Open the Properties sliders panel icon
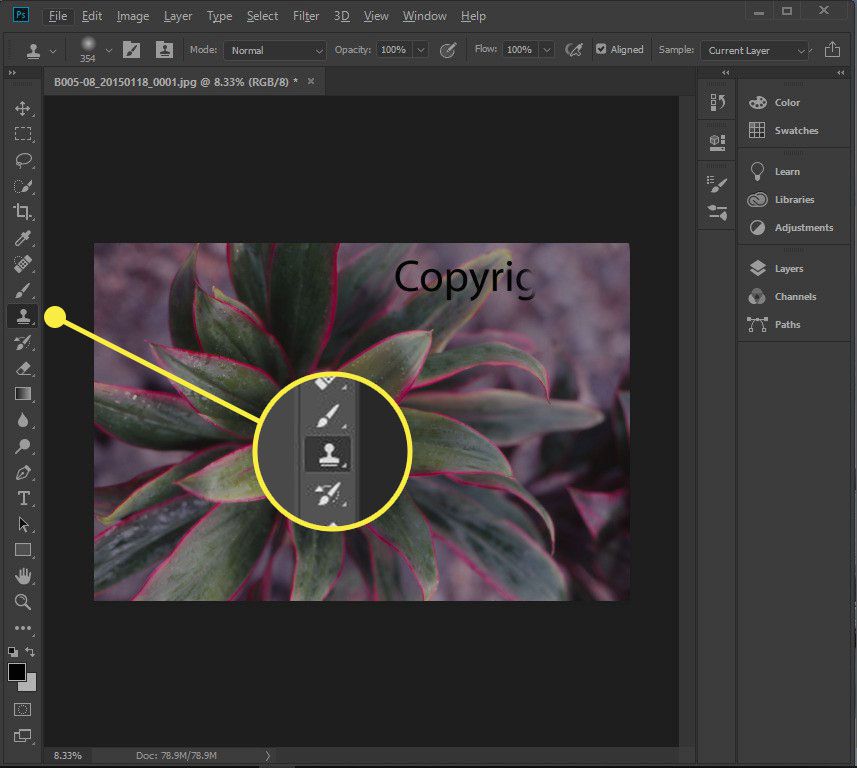 [717, 212]
